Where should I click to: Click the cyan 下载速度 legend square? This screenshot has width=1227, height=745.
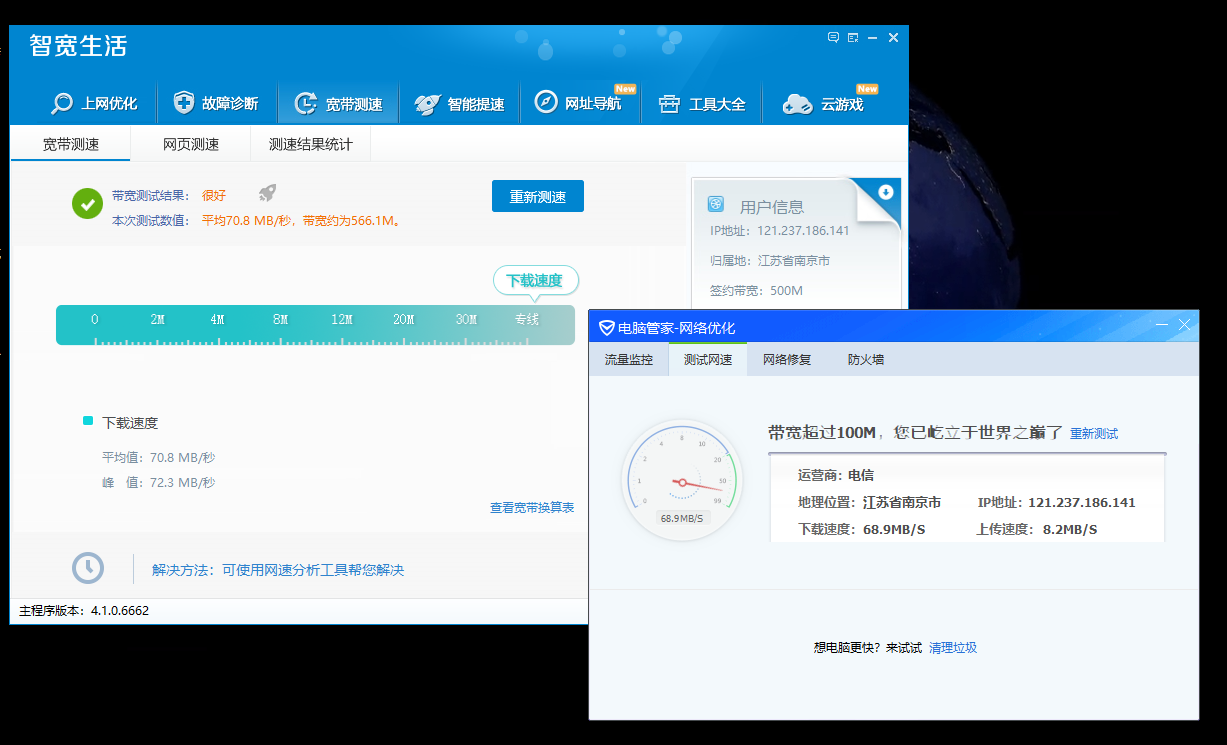click(x=88, y=421)
